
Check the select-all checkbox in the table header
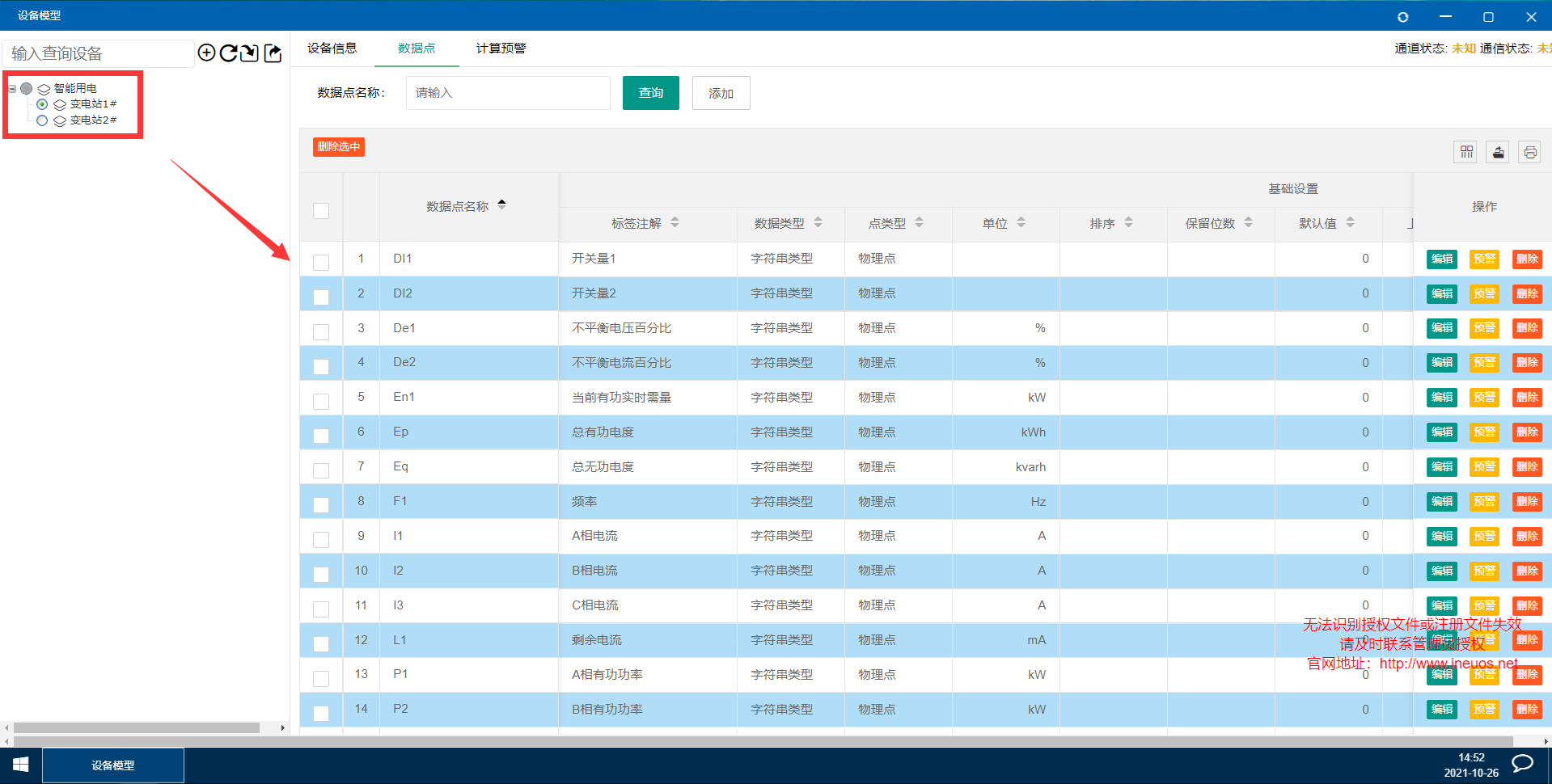(321, 211)
